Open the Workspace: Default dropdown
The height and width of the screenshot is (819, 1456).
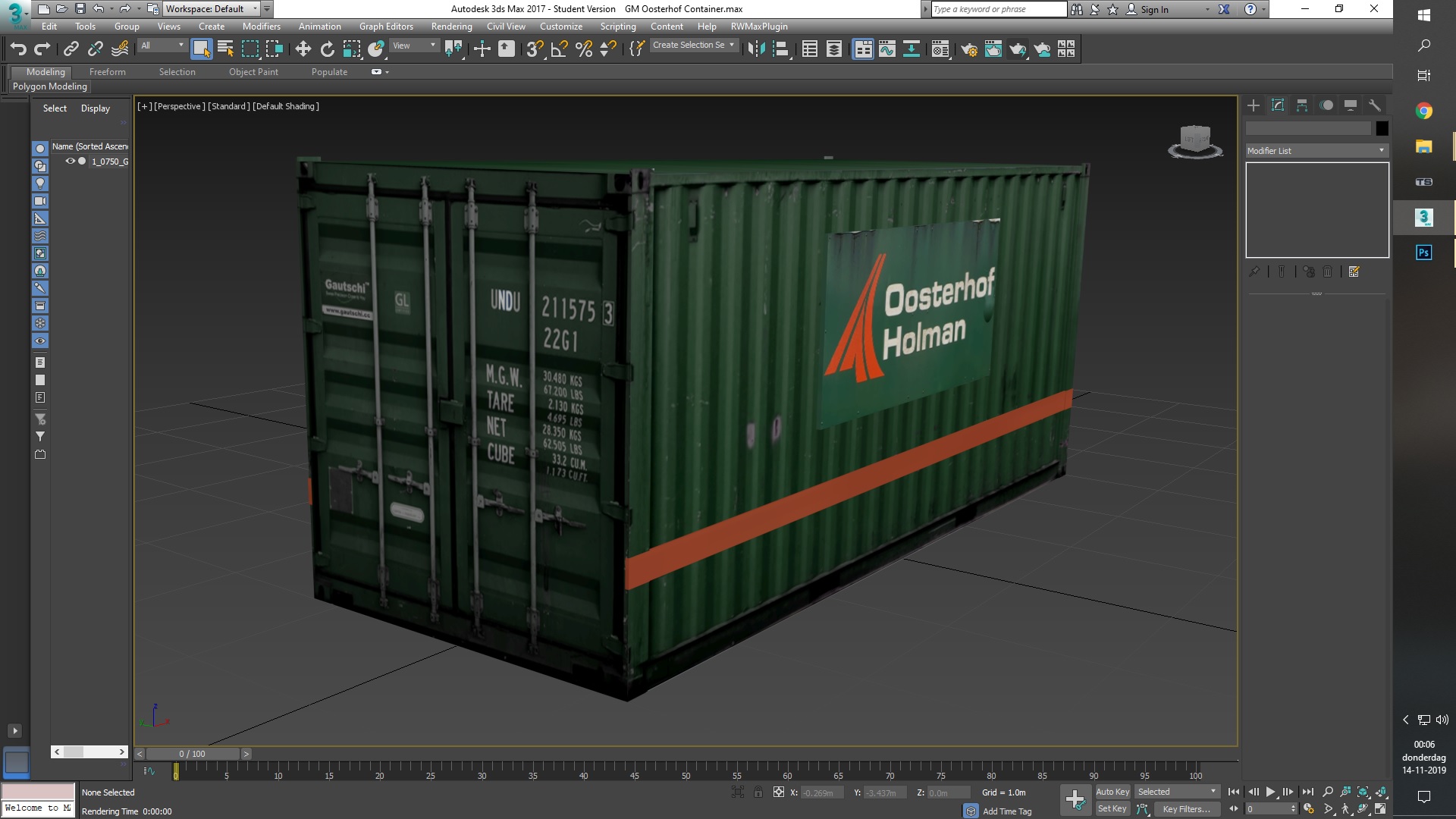coord(212,9)
